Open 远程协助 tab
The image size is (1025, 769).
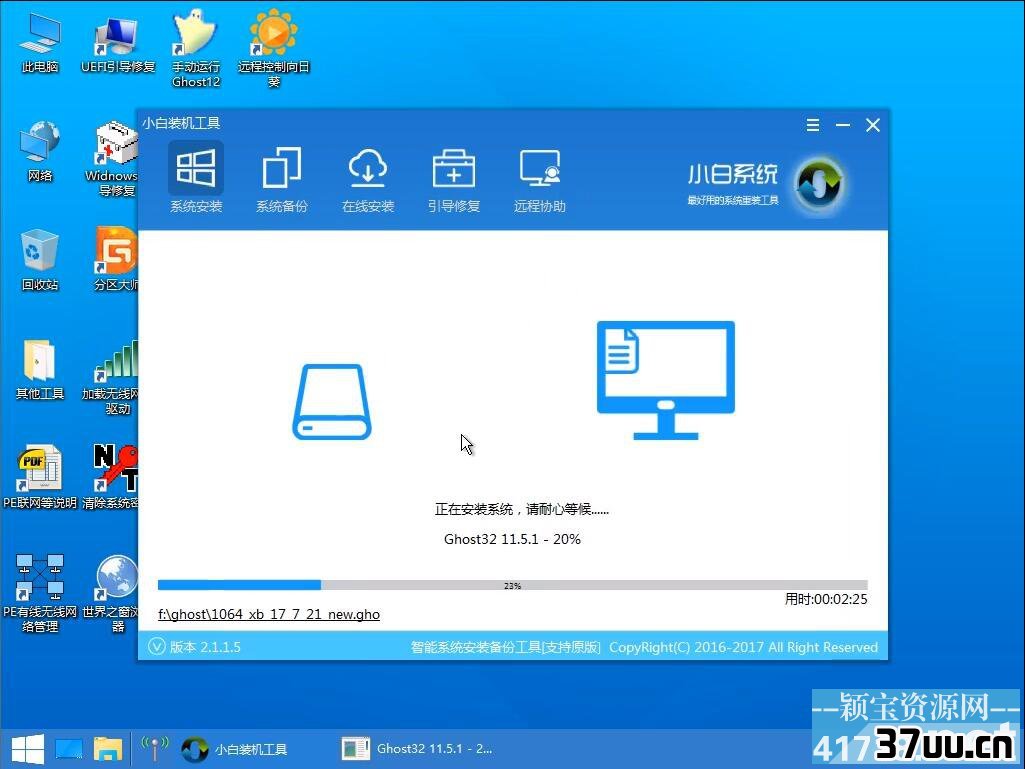(x=539, y=179)
